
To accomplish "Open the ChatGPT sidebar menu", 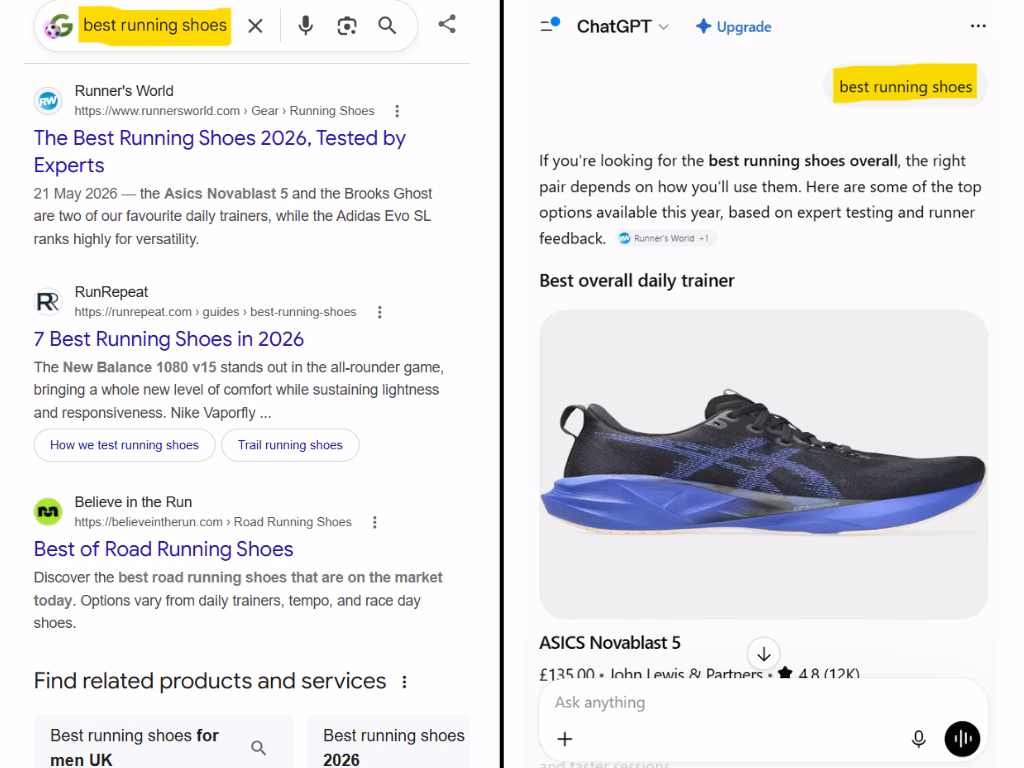I will pyautogui.click(x=550, y=25).
